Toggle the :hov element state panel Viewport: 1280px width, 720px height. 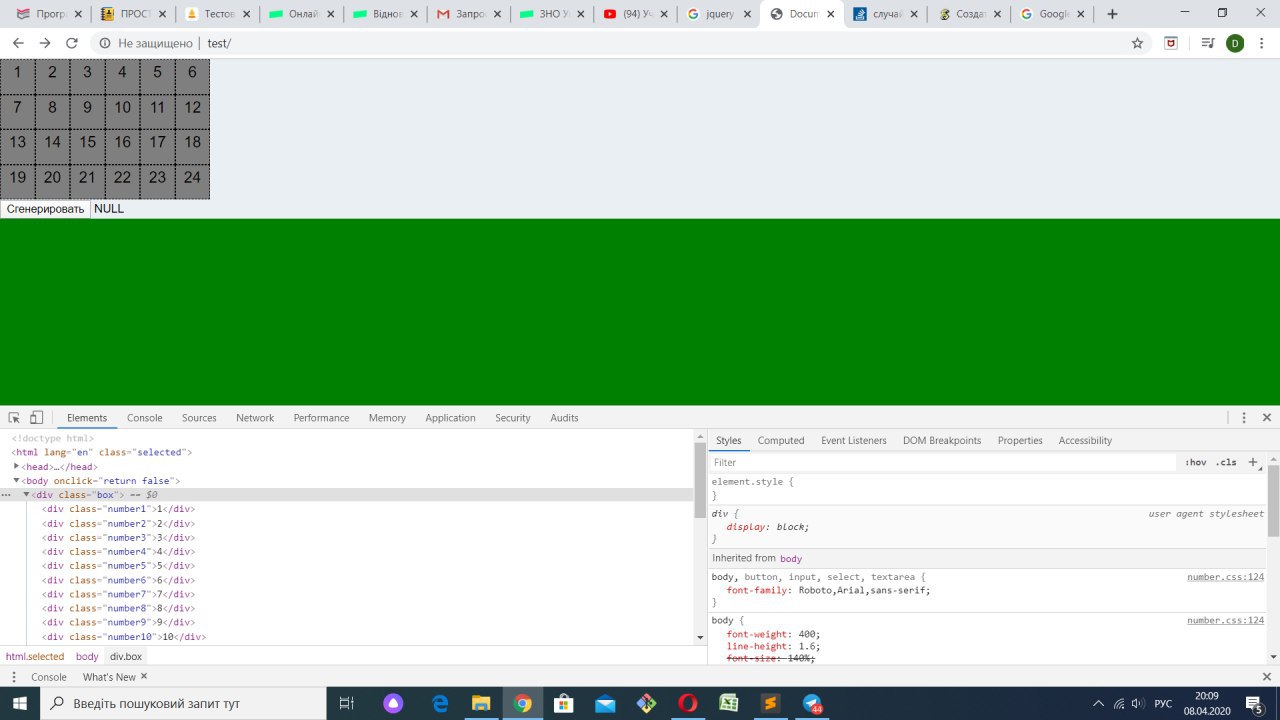(x=1195, y=463)
